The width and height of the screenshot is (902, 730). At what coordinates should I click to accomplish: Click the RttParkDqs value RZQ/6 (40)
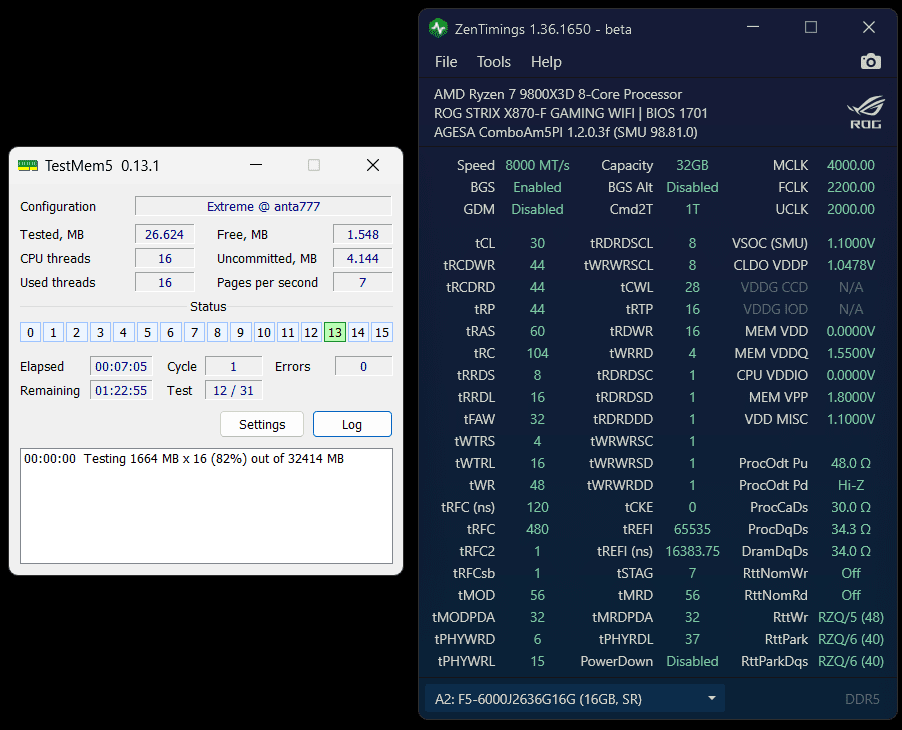click(x=851, y=661)
